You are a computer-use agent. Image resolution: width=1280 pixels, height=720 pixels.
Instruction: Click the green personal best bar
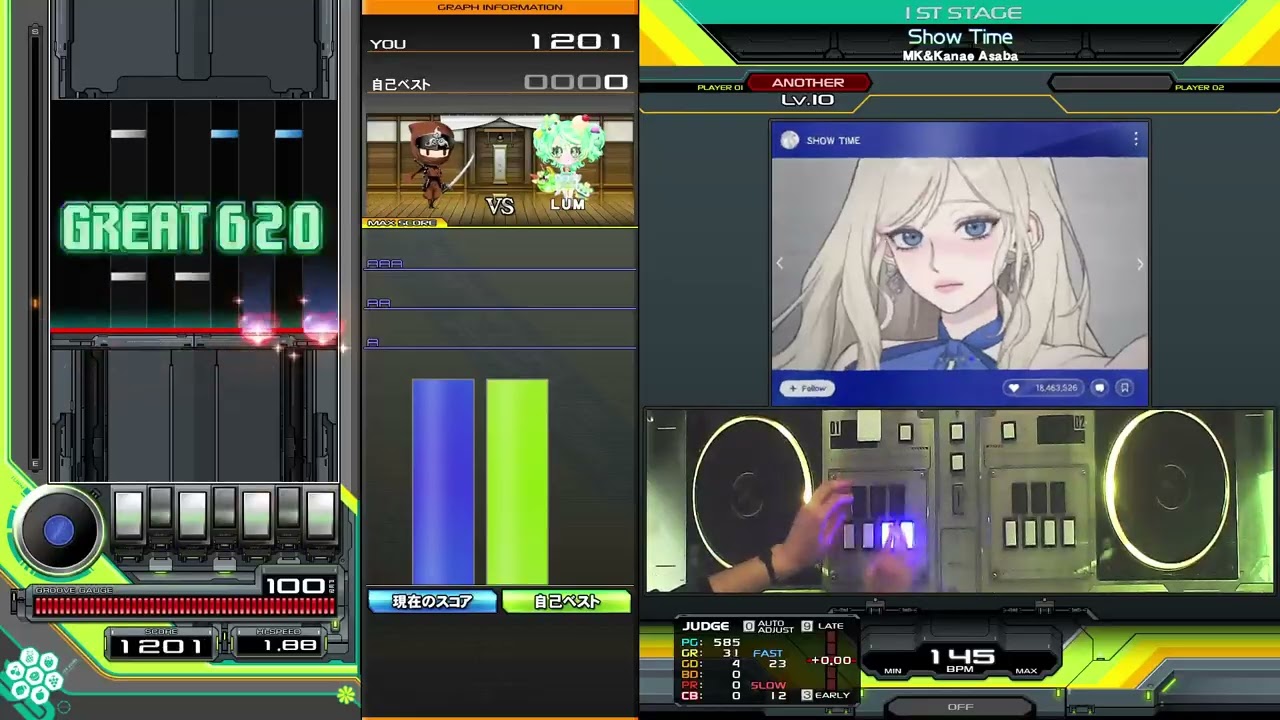(517, 482)
